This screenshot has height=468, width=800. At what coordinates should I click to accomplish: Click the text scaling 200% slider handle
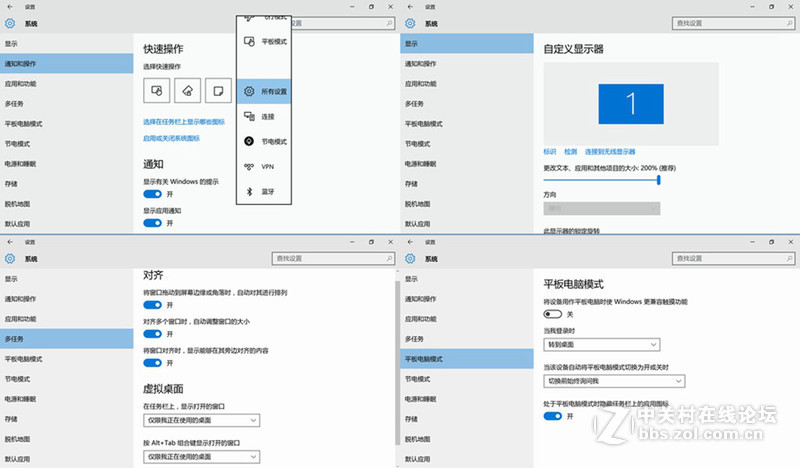click(659, 180)
